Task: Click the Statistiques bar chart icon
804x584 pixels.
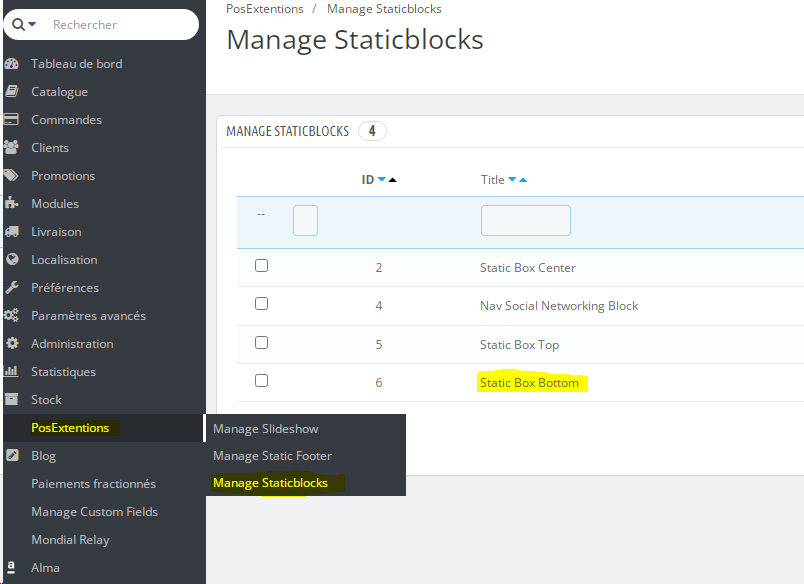Action: [x=11, y=371]
